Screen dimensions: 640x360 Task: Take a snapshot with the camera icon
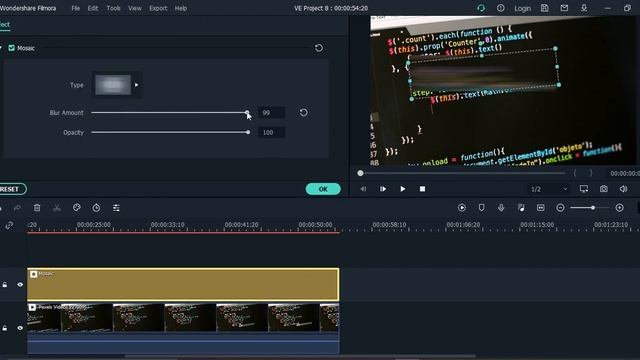point(604,189)
